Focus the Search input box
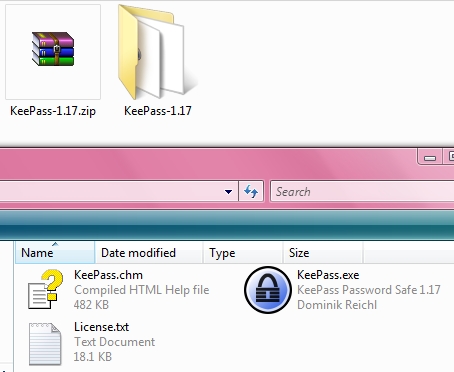The height and width of the screenshot is (372, 454). [x=362, y=192]
